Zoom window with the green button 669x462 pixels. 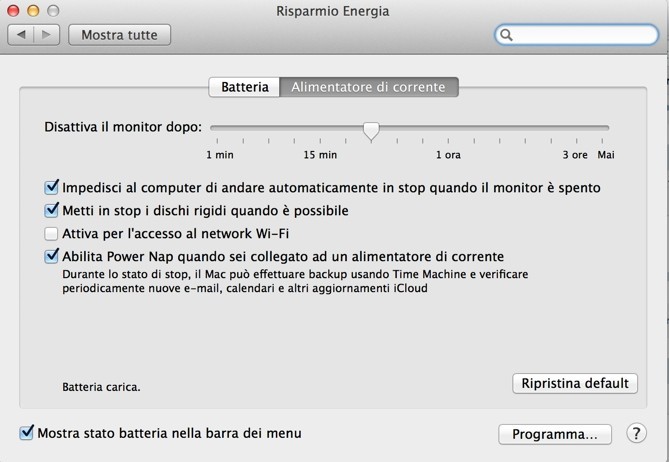pos(52,11)
